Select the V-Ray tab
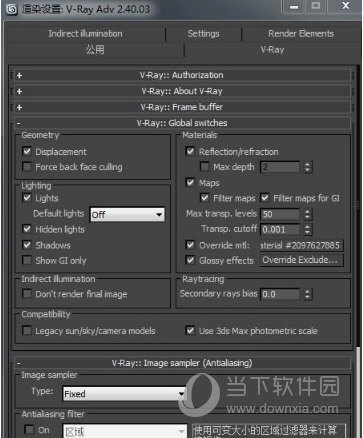This screenshot has height=438, width=363. pos(272,50)
